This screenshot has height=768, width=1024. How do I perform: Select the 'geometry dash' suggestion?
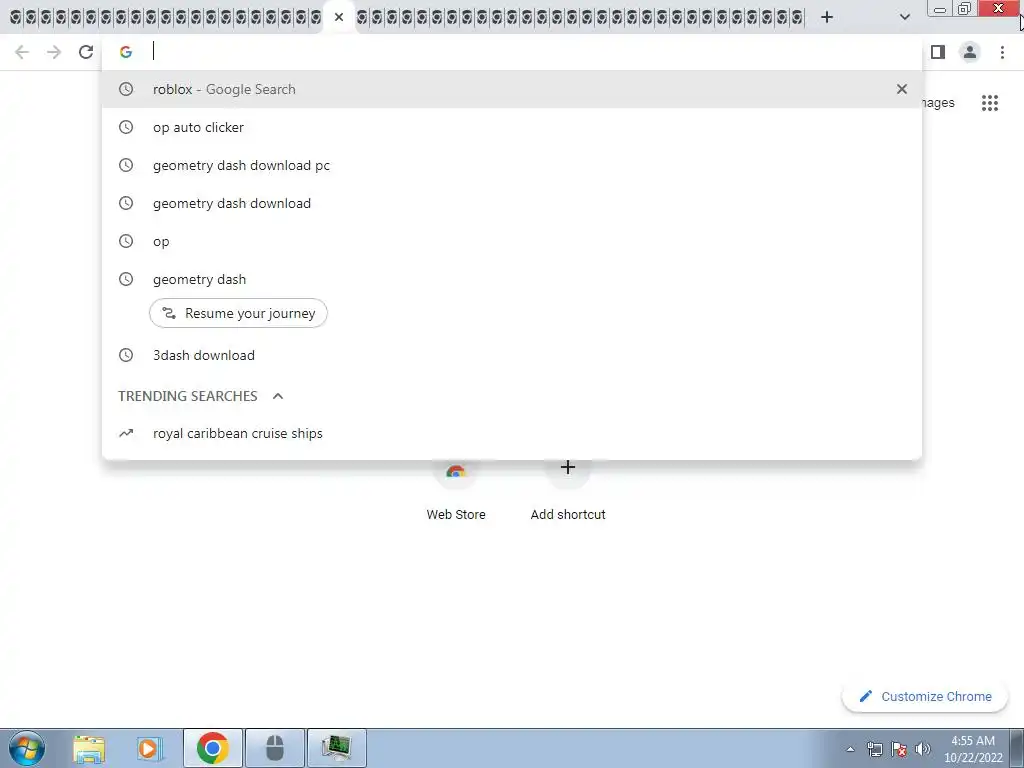512,279
